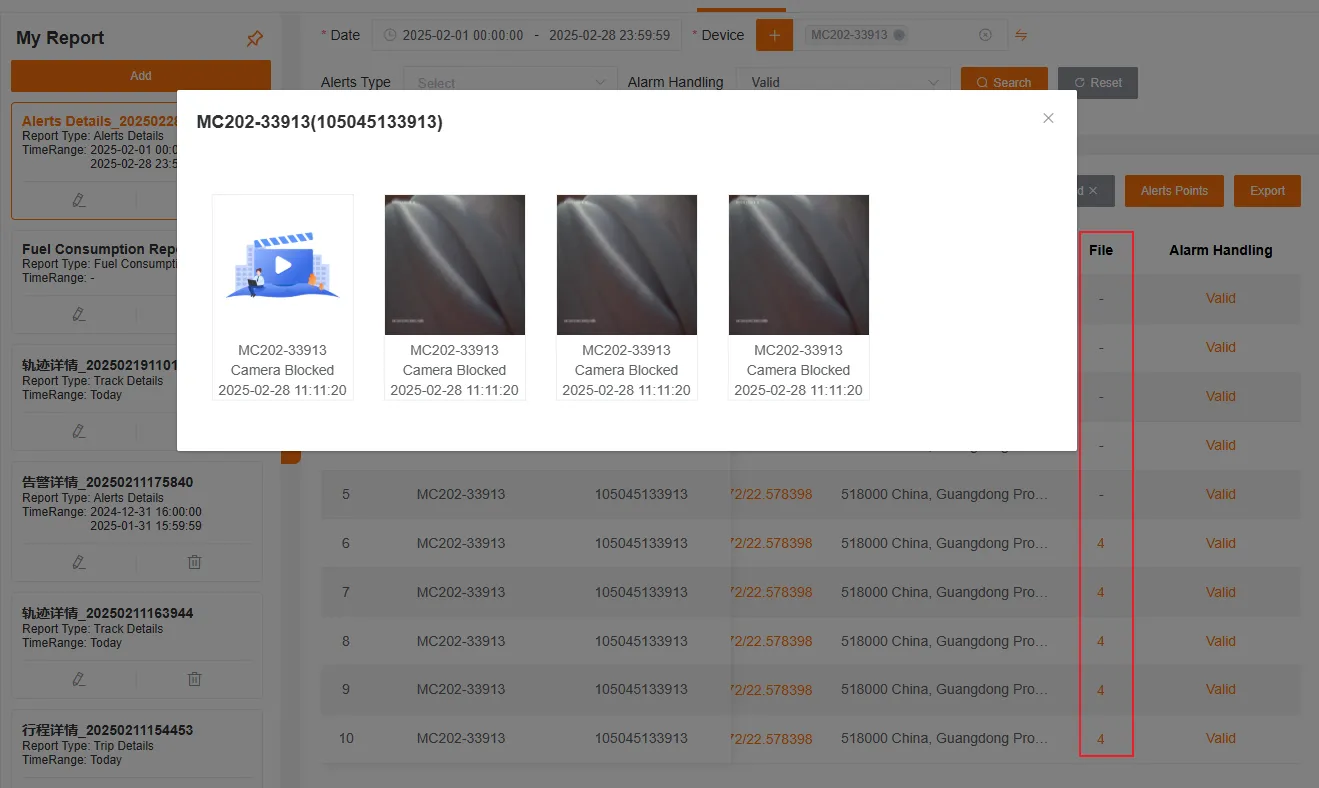Toggle the pin on the My Report panel
Screen dimensions: 1319x788
[x=254, y=38]
